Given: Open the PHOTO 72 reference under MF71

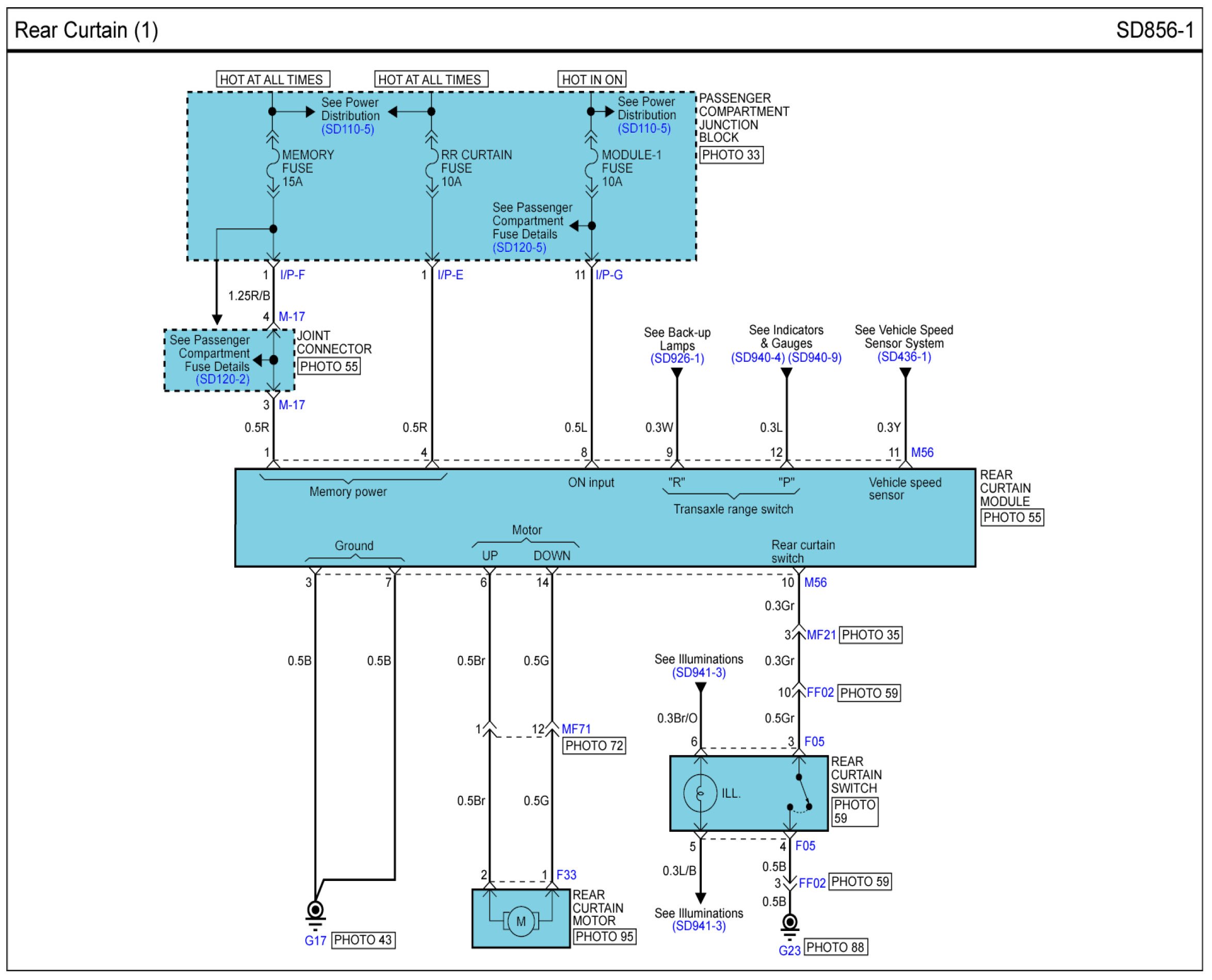Looking at the screenshot, I should pyautogui.click(x=594, y=746).
